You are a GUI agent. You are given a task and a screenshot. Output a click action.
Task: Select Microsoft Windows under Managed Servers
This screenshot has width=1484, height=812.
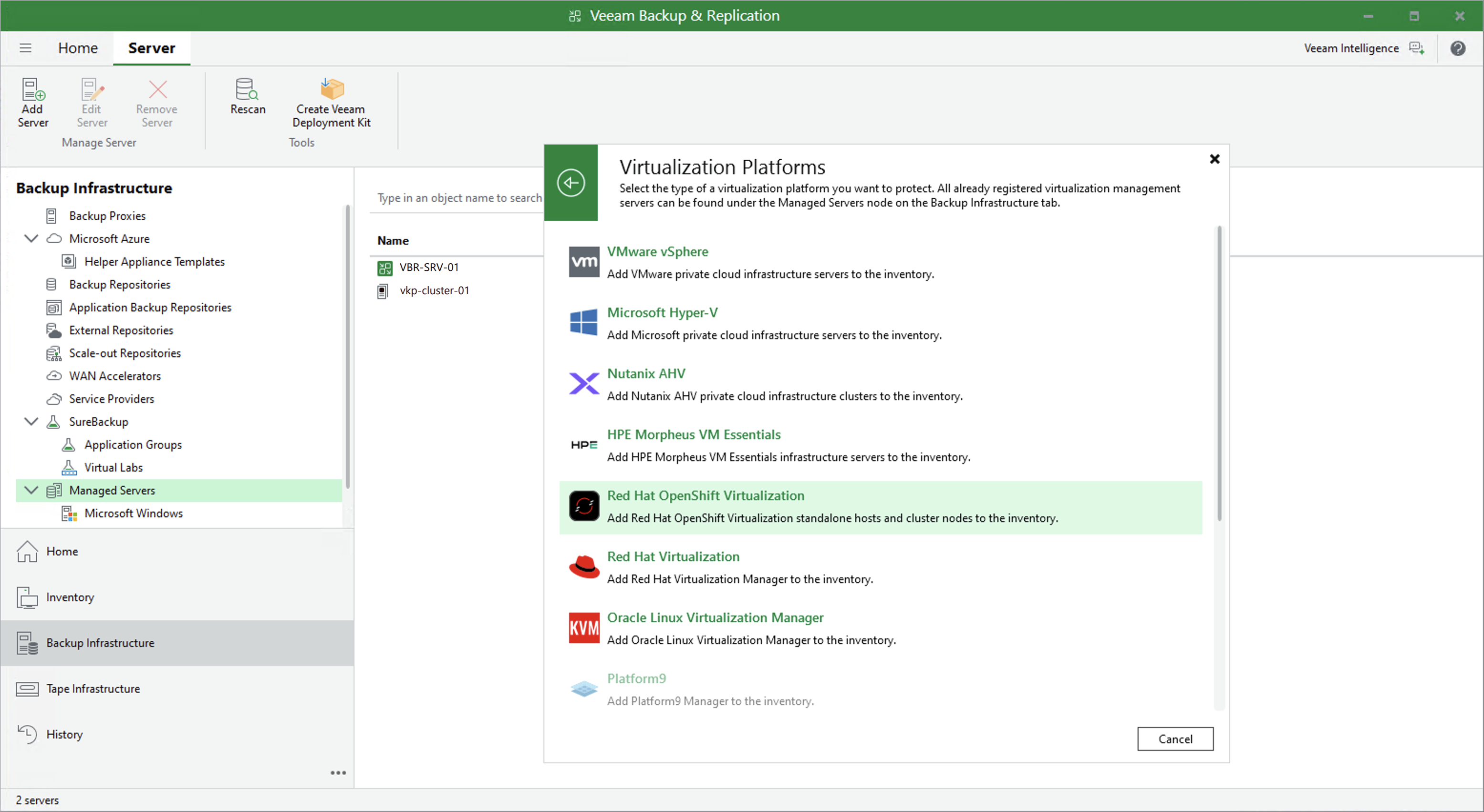click(x=134, y=513)
